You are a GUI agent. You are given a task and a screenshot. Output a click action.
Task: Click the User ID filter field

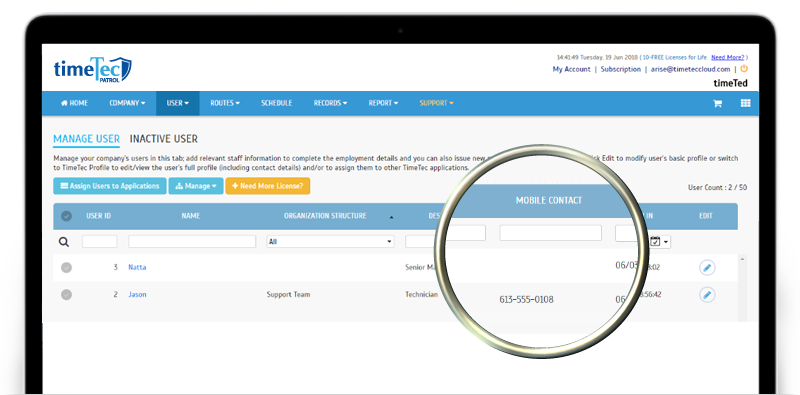click(99, 242)
